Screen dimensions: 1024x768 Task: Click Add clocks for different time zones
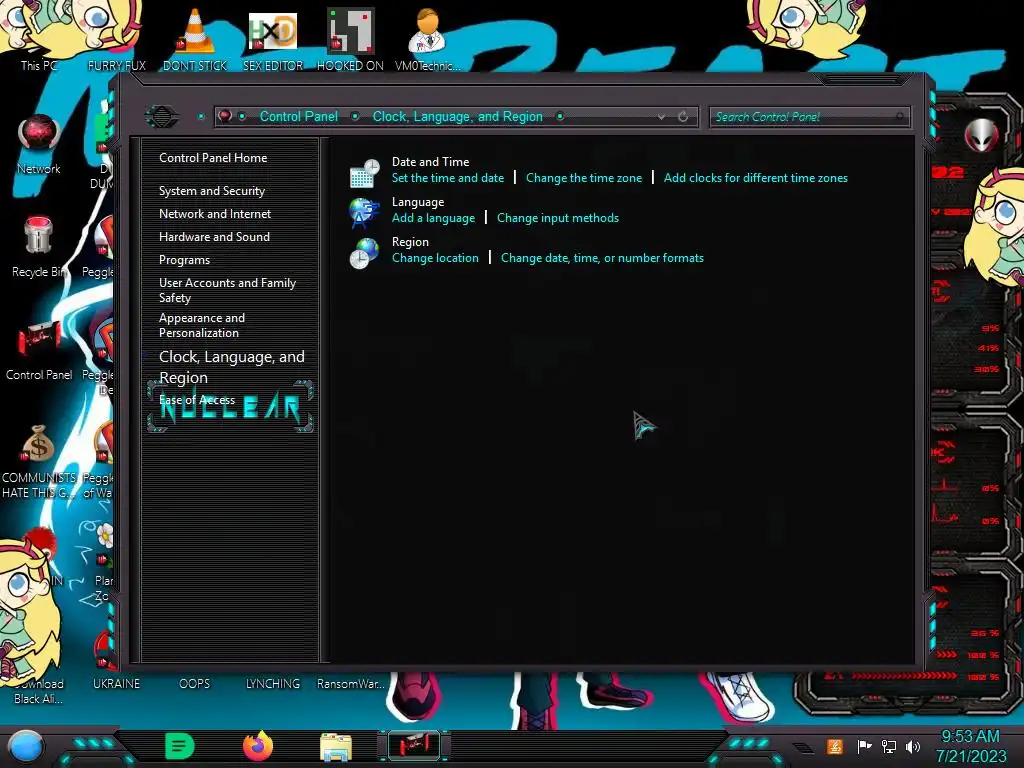756,178
